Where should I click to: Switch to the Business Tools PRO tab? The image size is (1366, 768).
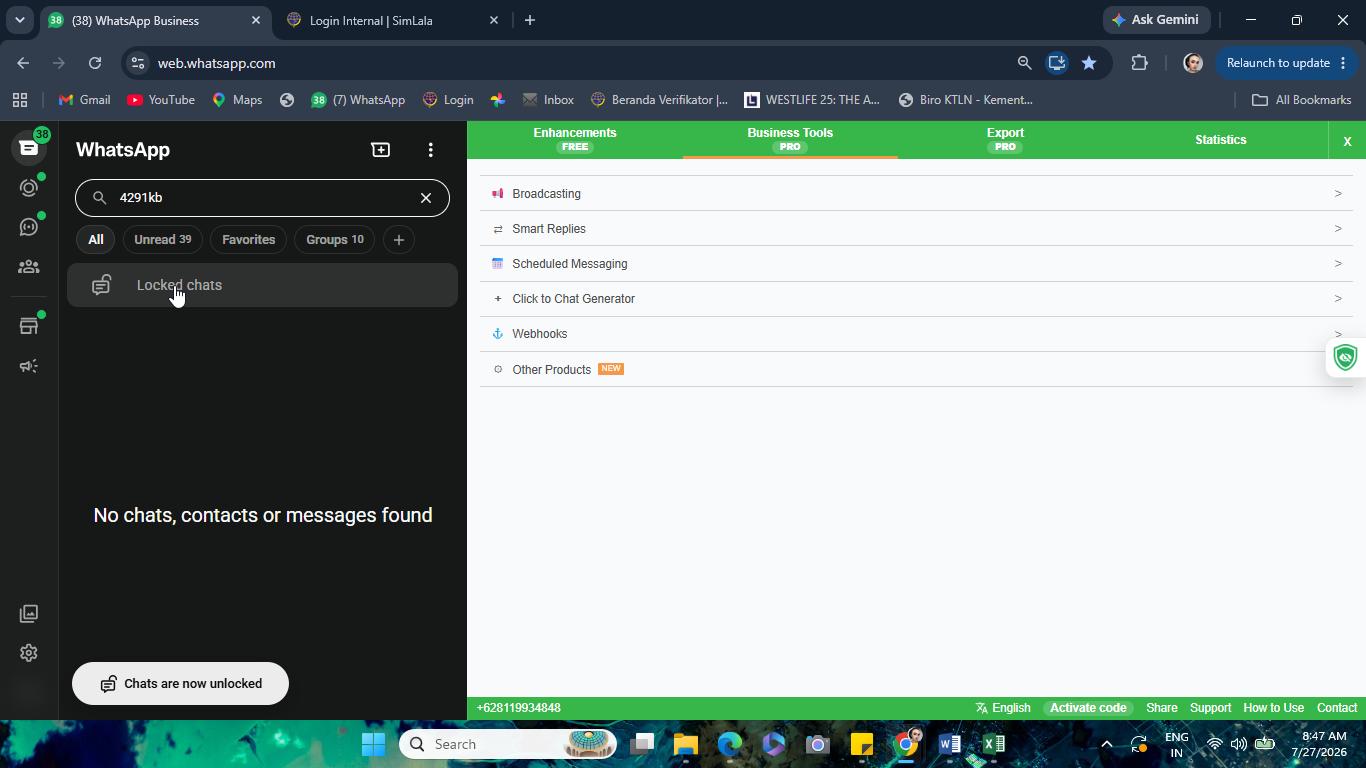790,139
